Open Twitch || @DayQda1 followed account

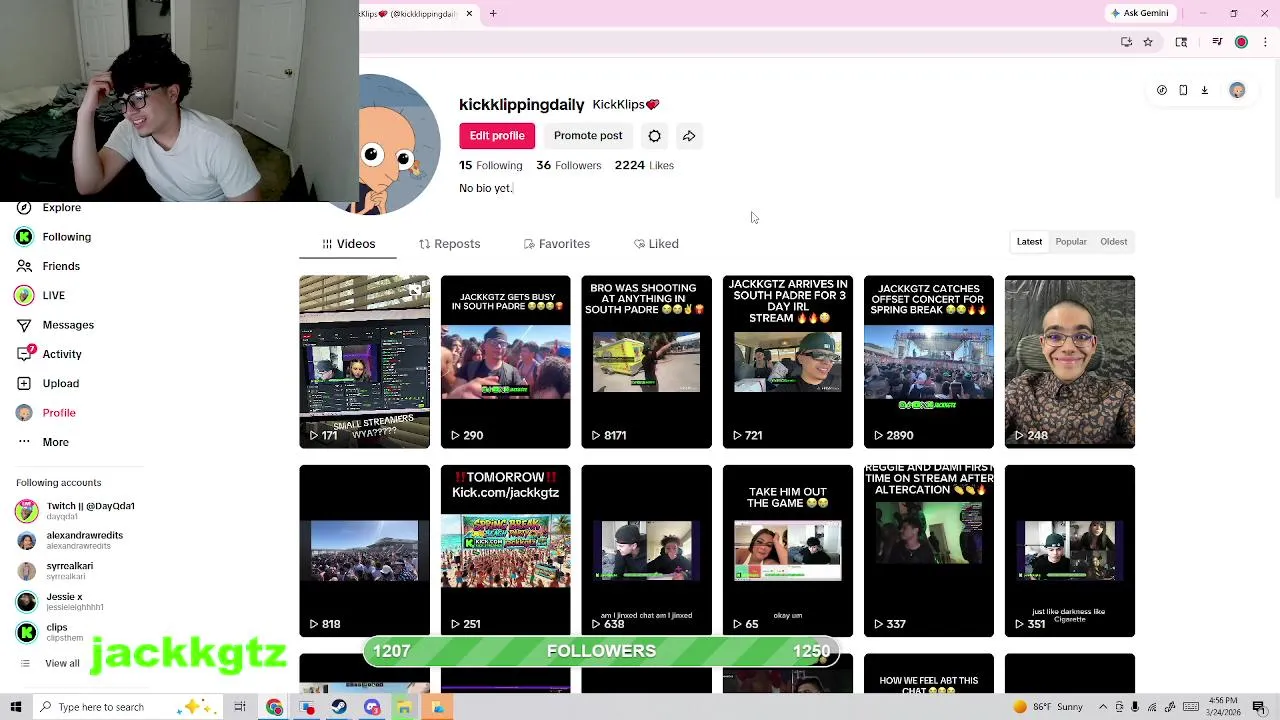[x=76, y=510]
